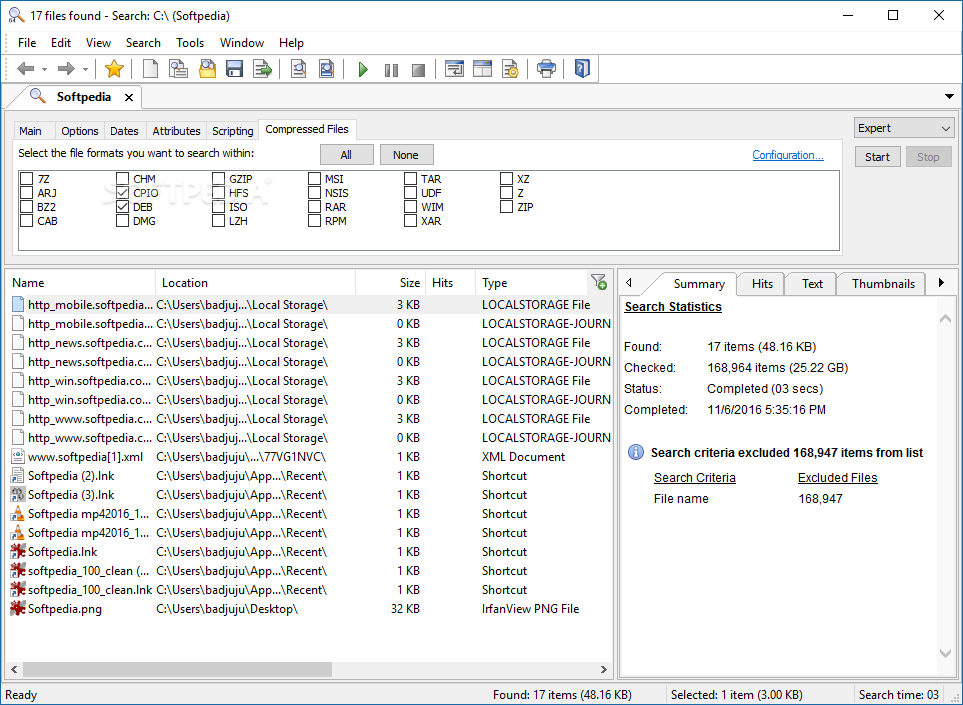Uncheck the DEB format checkbox
The height and width of the screenshot is (705, 963).
tap(122, 207)
